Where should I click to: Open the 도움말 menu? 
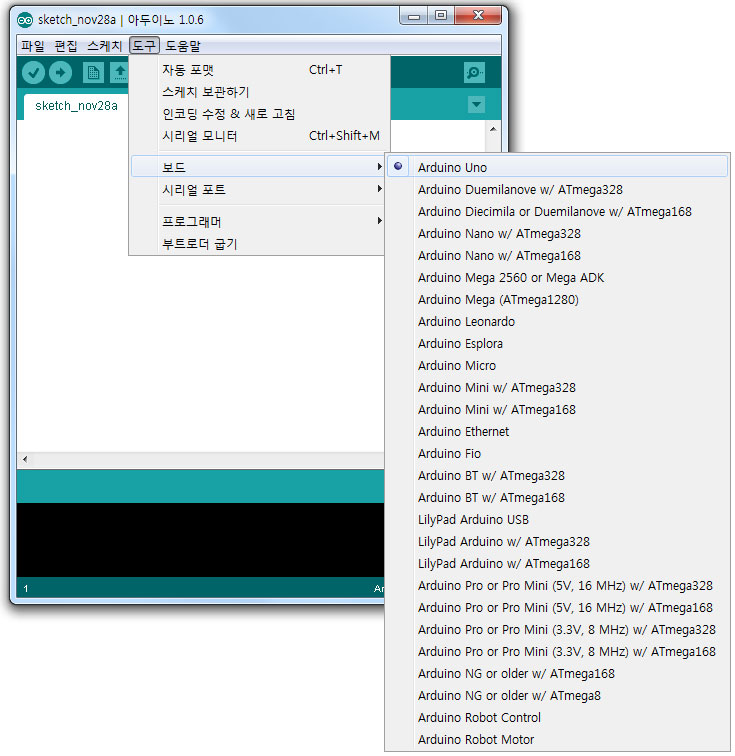pyautogui.click(x=183, y=46)
